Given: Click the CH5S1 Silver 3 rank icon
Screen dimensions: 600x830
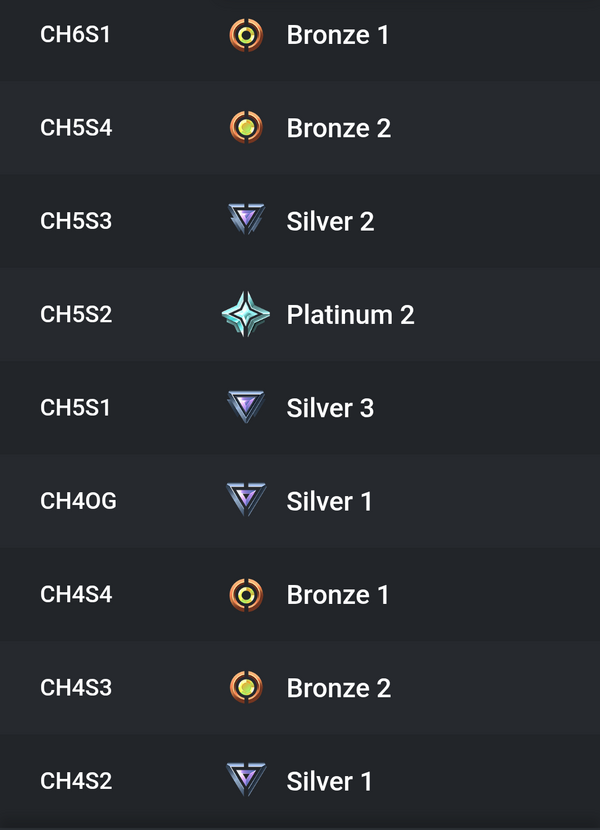Looking at the screenshot, I should pos(245,407).
